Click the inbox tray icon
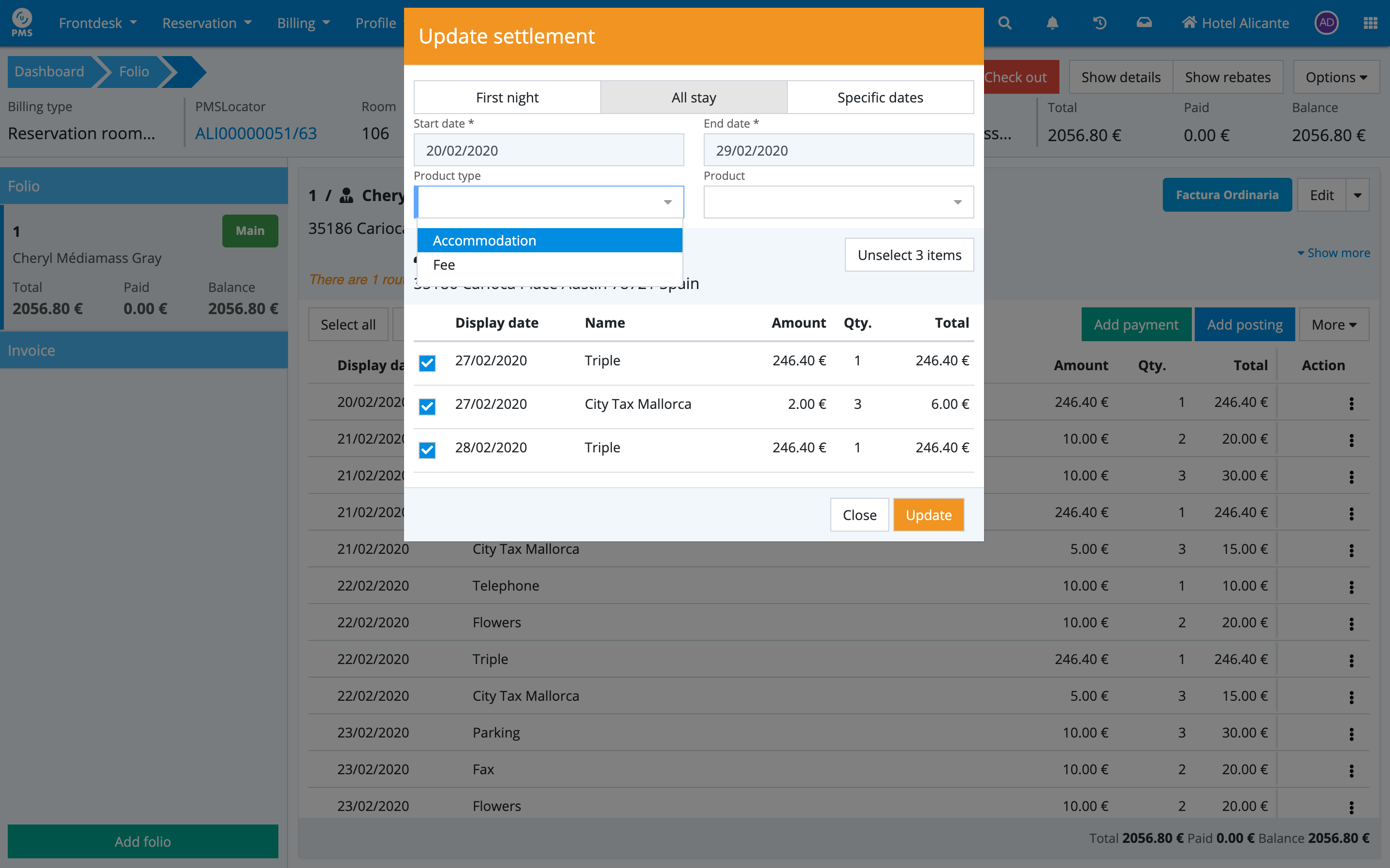1390x868 pixels. click(1144, 23)
